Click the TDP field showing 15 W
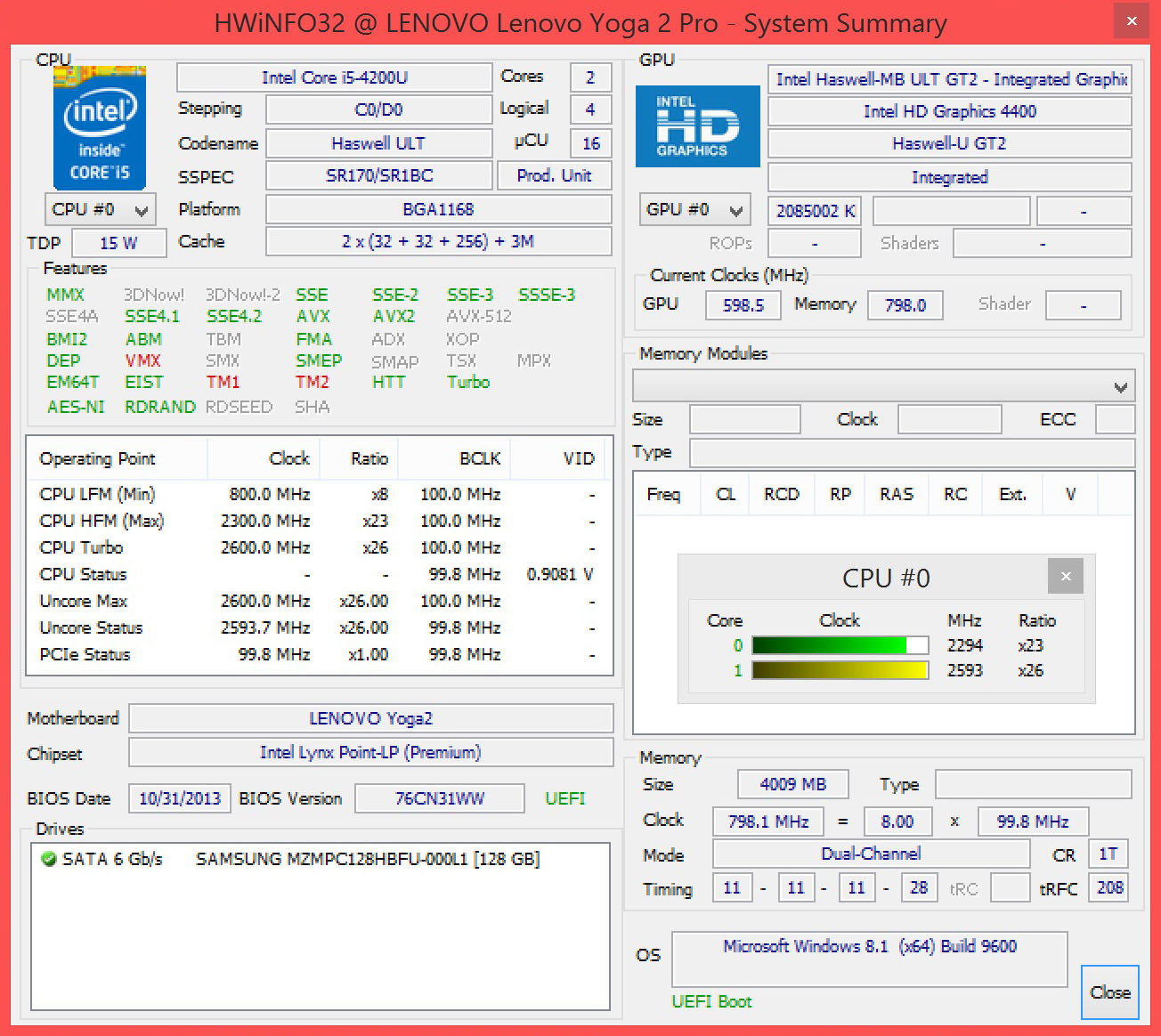The width and height of the screenshot is (1161, 1036). [x=119, y=243]
